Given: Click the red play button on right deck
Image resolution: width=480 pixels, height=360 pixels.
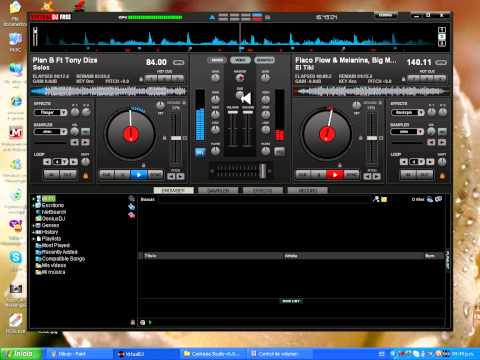Looking at the screenshot, I should tap(335, 174).
